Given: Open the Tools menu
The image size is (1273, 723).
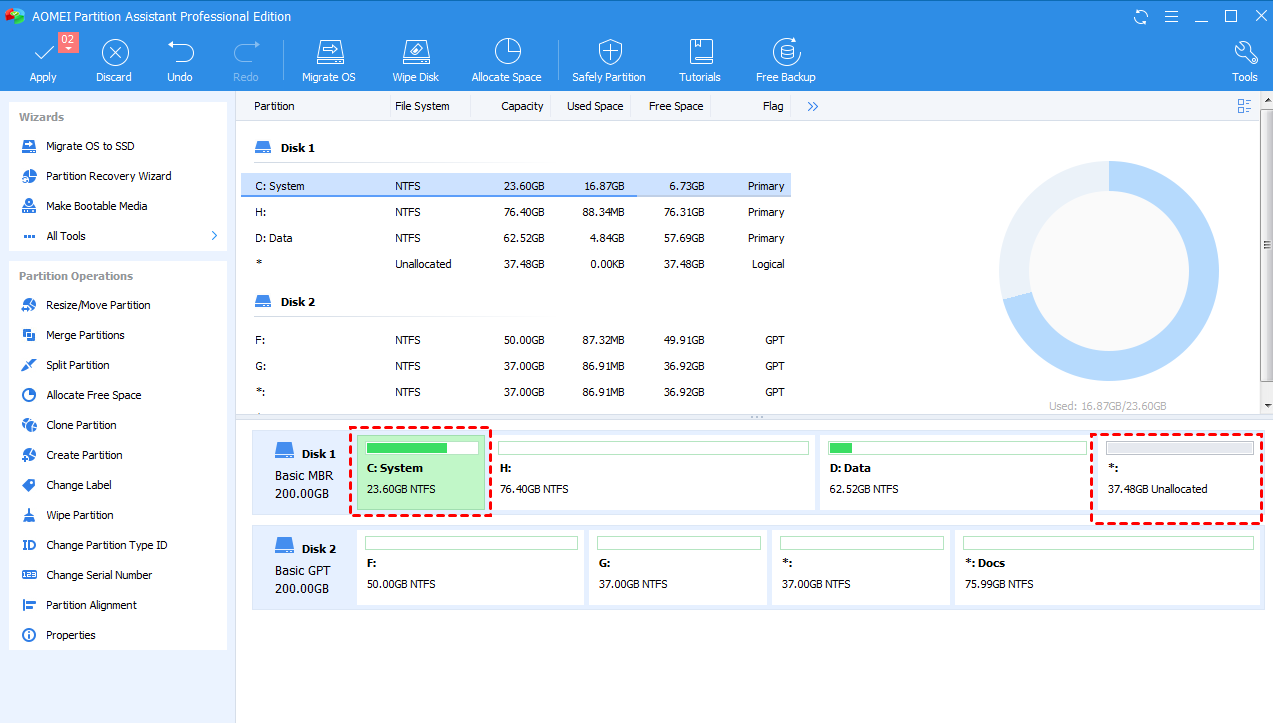Looking at the screenshot, I should pos(1245,58).
